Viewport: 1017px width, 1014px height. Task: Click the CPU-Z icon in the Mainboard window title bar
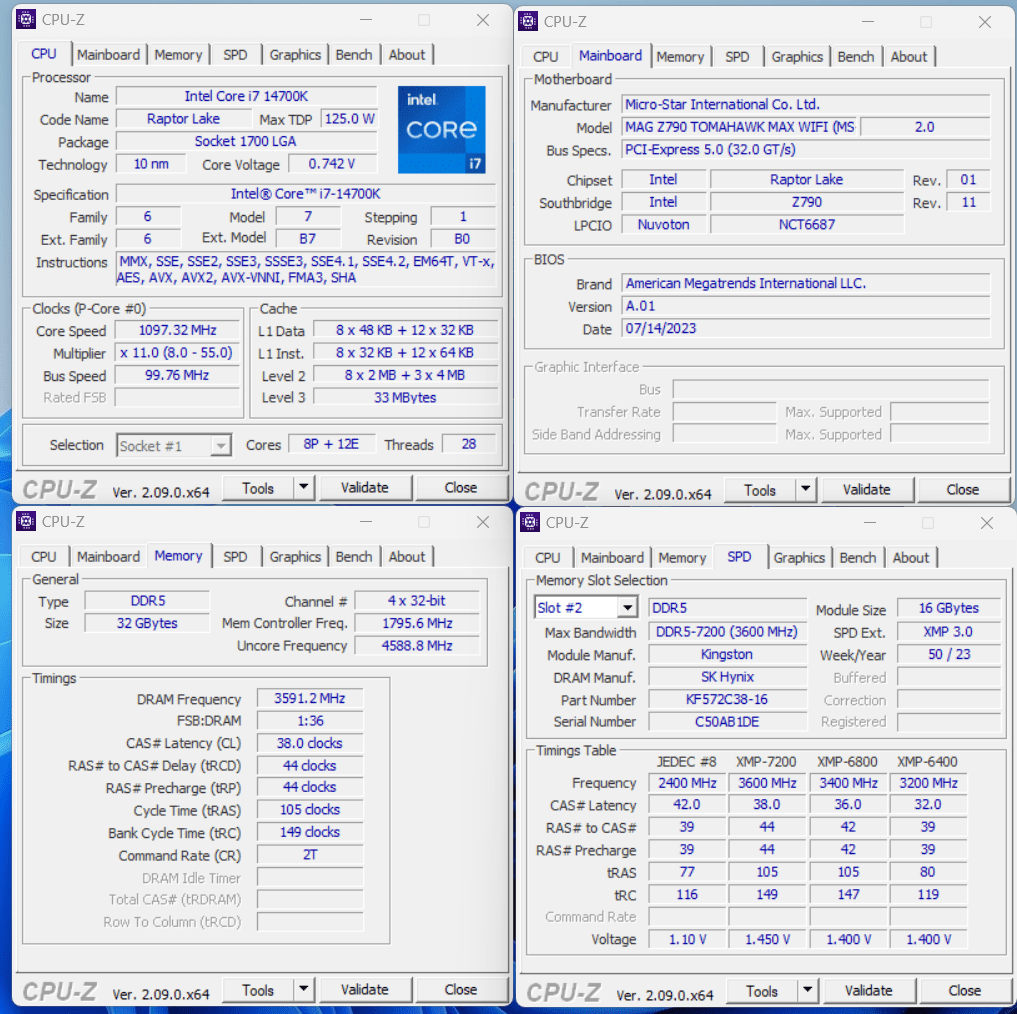pos(527,21)
